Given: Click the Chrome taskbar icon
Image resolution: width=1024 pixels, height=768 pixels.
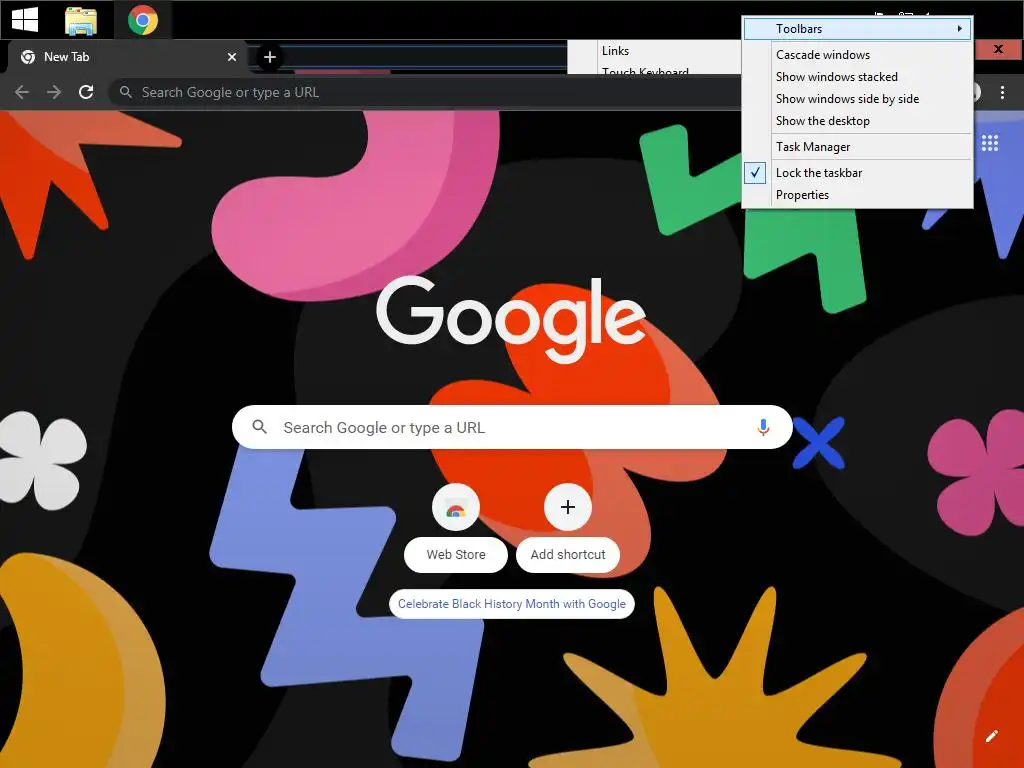Looking at the screenshot, I should click(142, 20).
